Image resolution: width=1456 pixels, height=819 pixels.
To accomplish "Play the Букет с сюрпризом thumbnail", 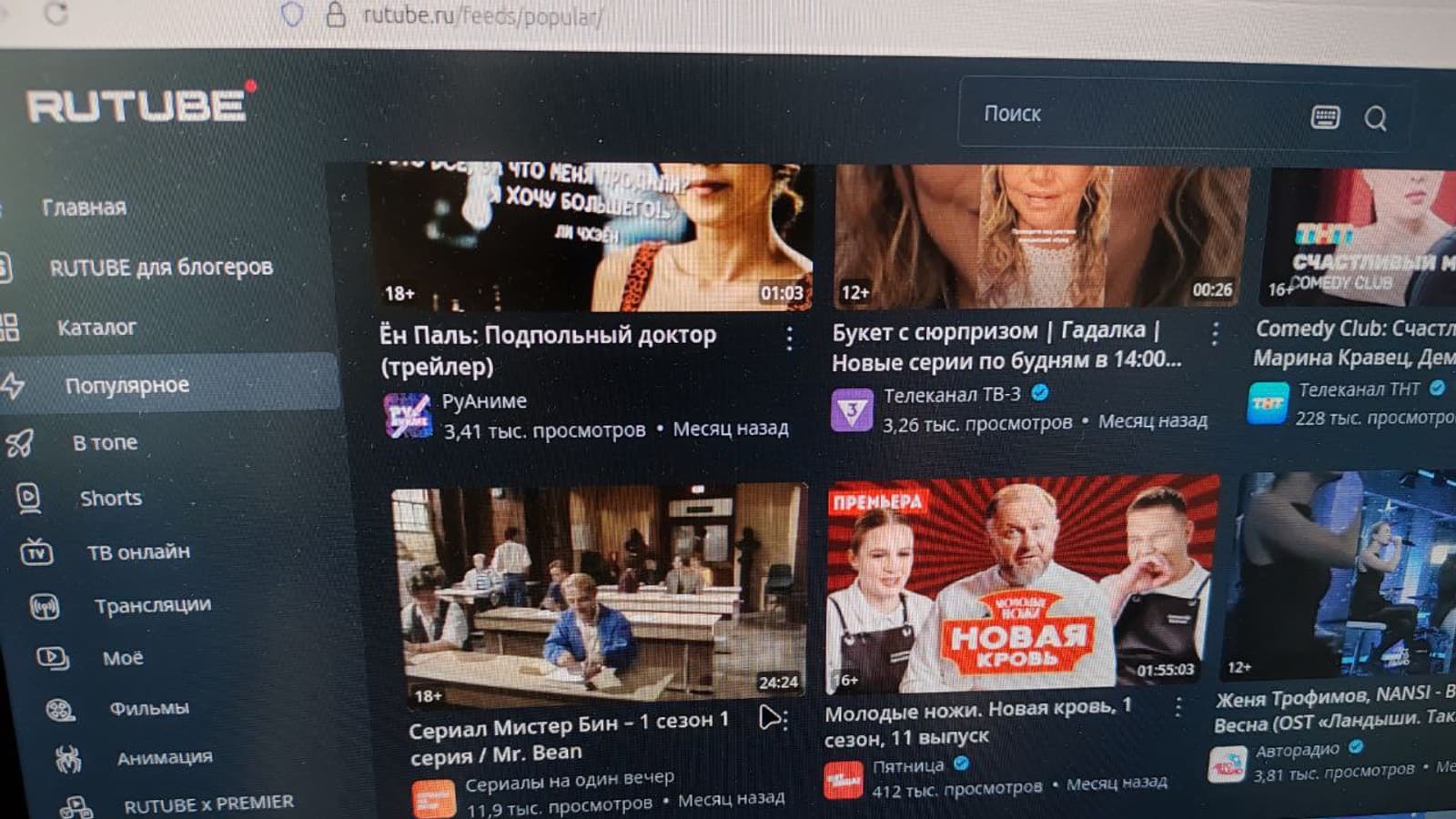I will [x=1042, y=237].
